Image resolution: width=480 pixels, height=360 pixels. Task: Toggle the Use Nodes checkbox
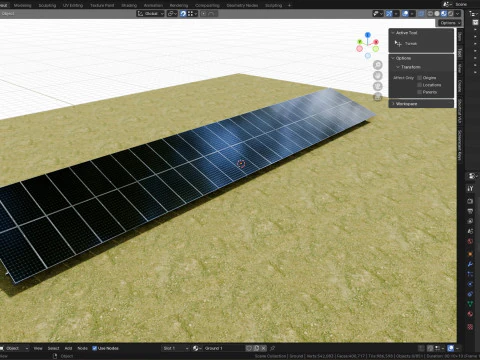tap(95, 348)
